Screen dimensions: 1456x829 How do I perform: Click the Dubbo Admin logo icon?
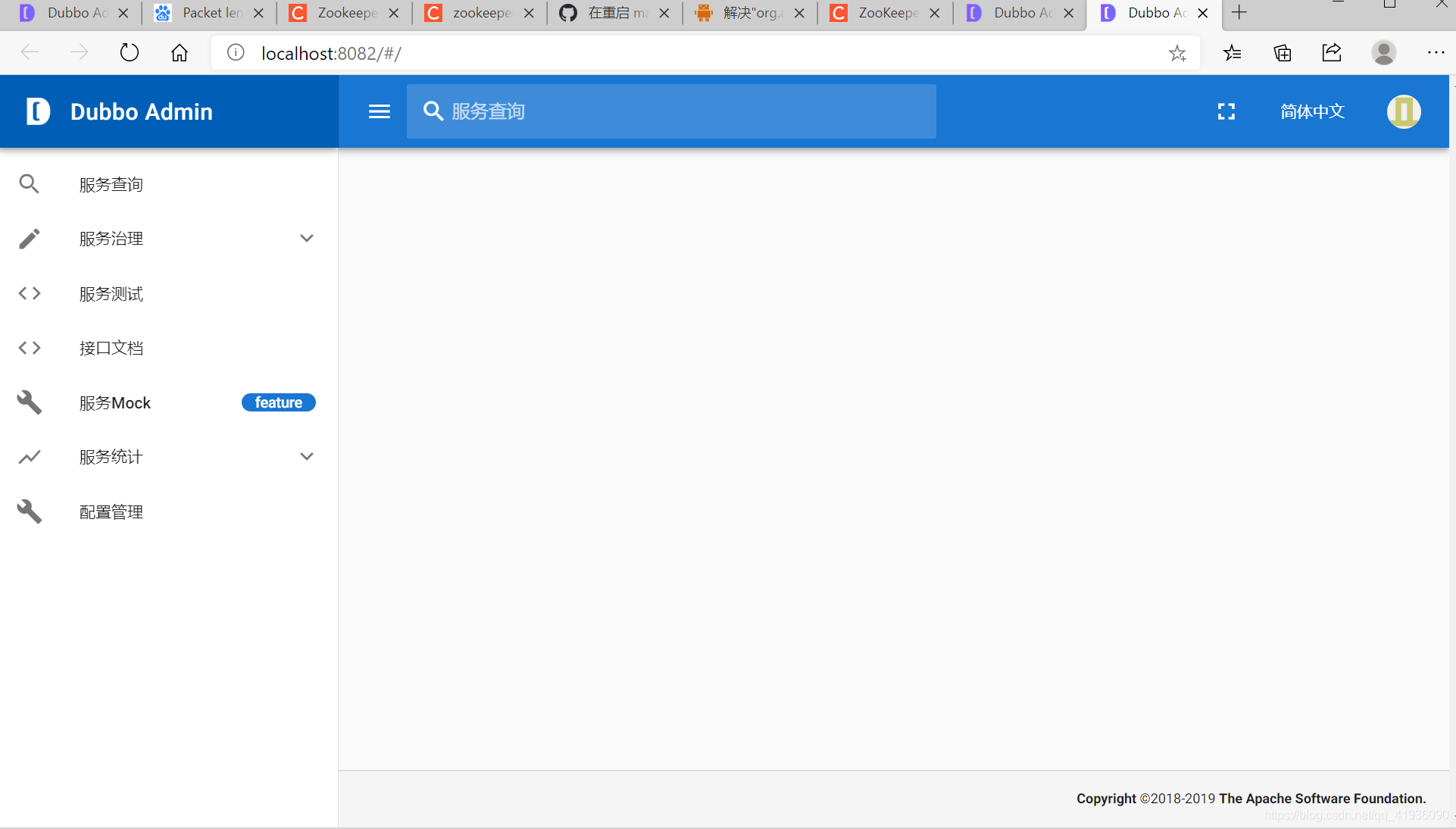pyautogui.click(x=37, y=111)
